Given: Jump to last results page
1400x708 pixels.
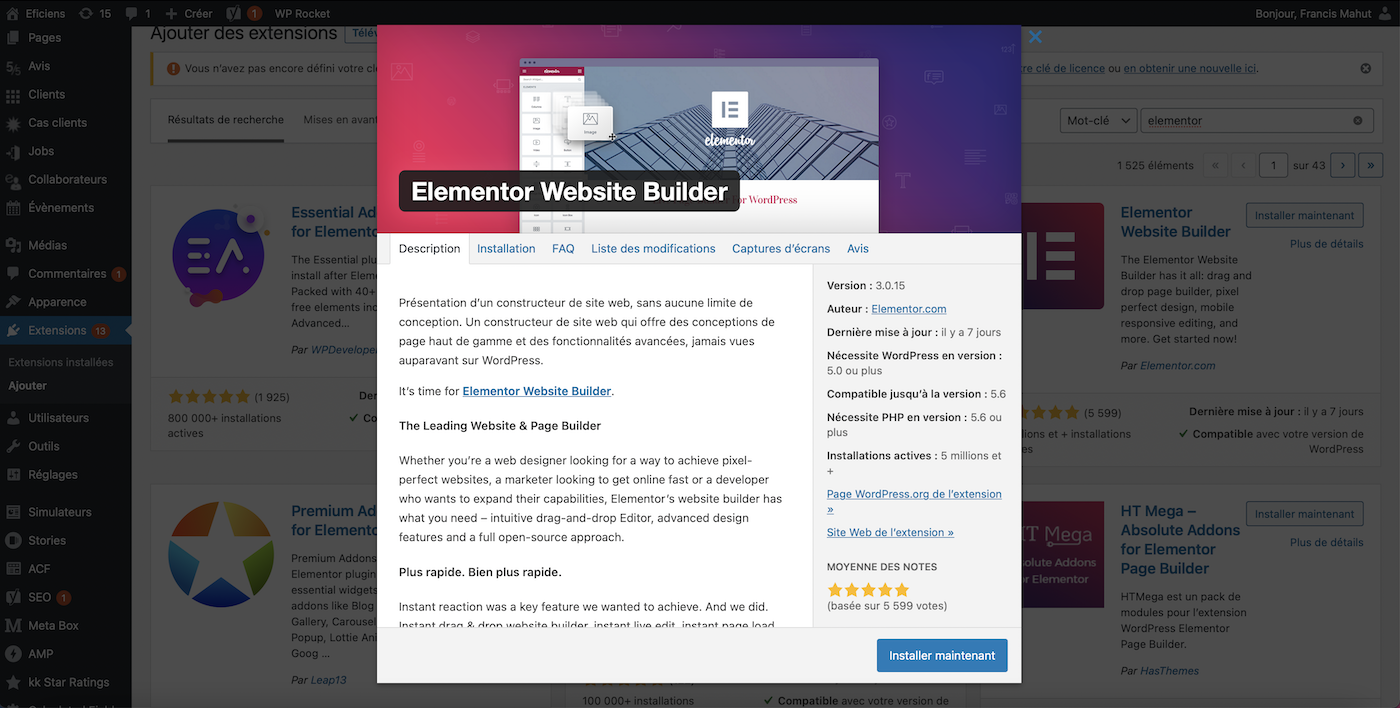Looking at the screenshot, I should click(x=1371, y=166).
